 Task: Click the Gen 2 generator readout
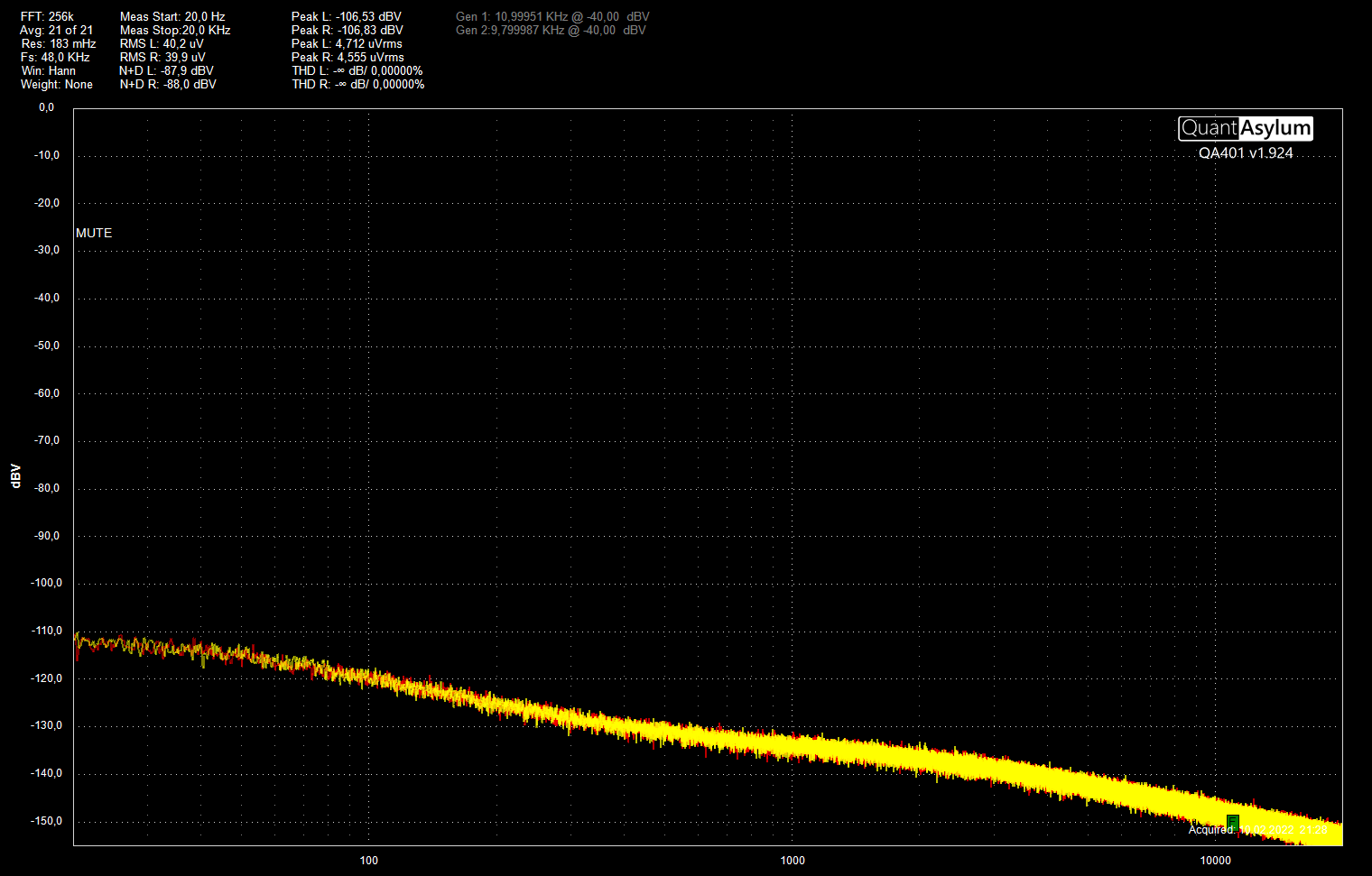(551, 30)
